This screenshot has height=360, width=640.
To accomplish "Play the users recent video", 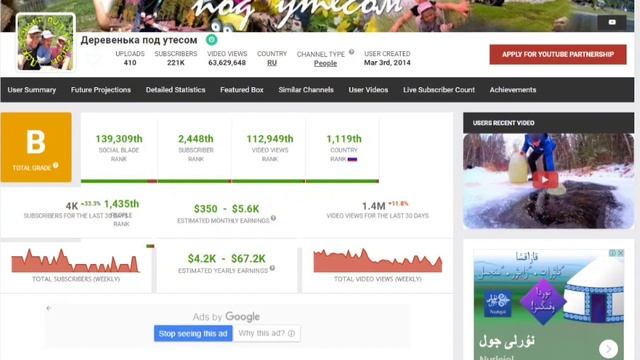I will tap(544, 180).
